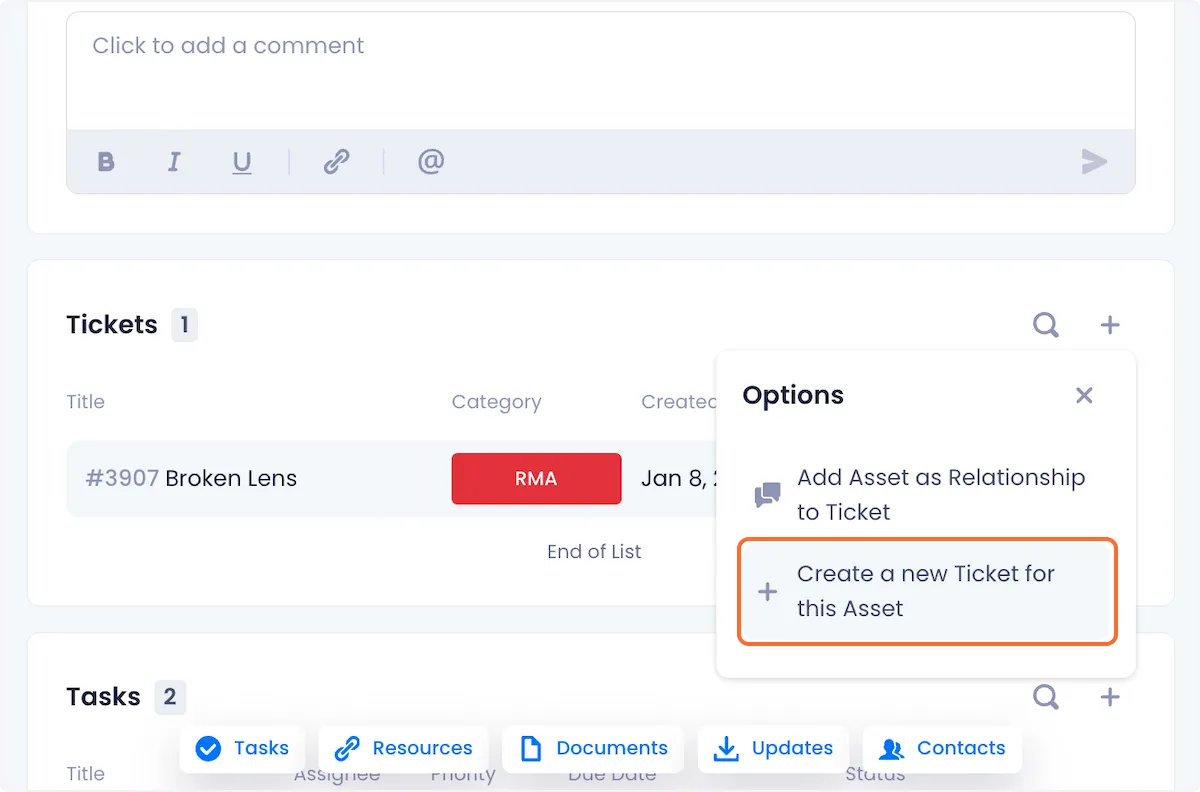Send the comment with the arrow icon
The image size is (1200, 792).
tap(1095, 161)
